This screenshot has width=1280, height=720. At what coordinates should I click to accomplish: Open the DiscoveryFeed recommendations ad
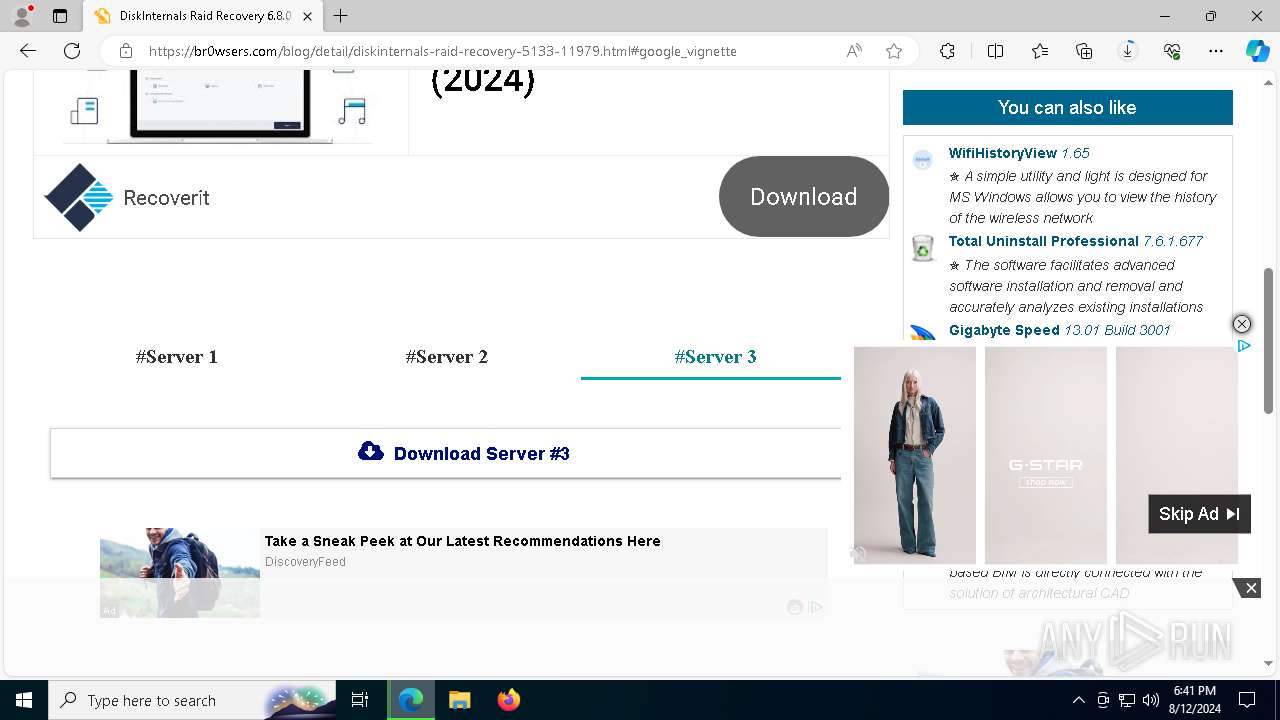(462, 541)
